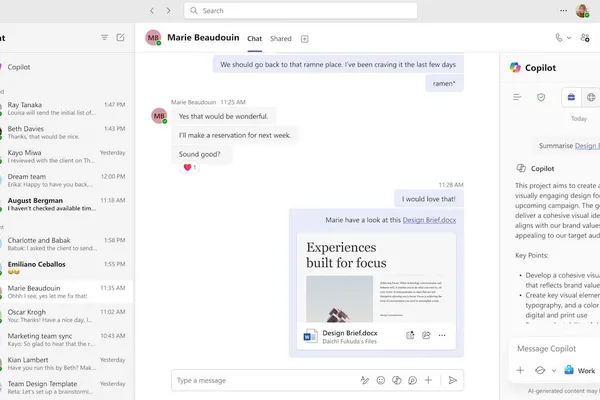Expand the call options dropdown arrow
Image resolution: width=600 pixels, height=400 pixels.
(569, 38)
